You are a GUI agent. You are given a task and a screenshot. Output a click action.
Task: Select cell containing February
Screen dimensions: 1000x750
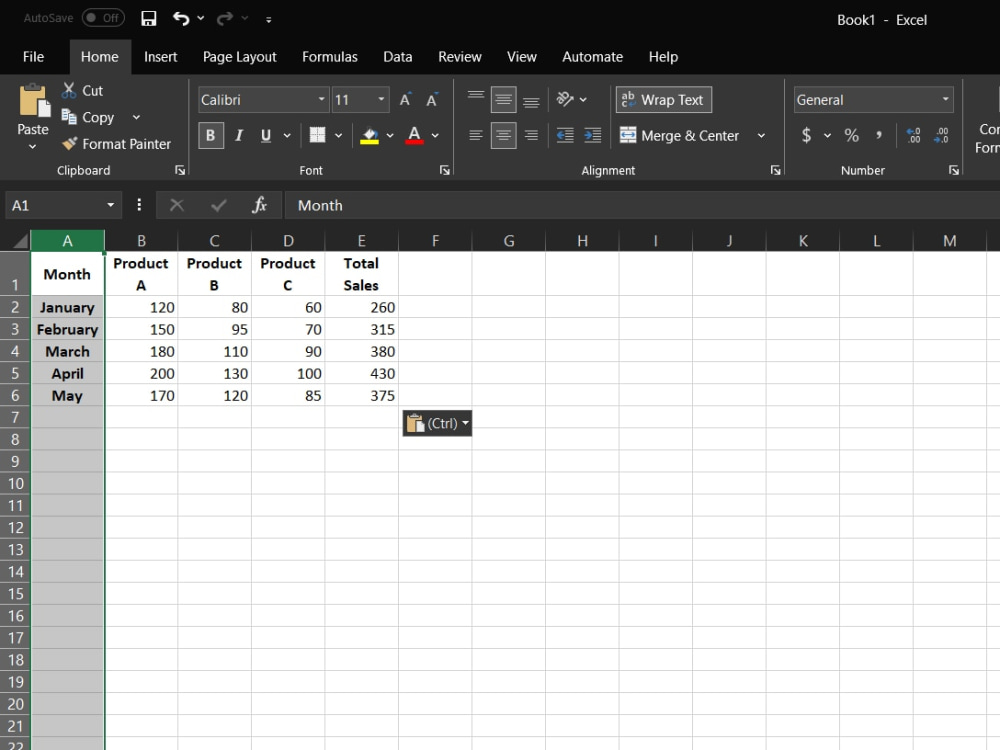click(68, 329)
